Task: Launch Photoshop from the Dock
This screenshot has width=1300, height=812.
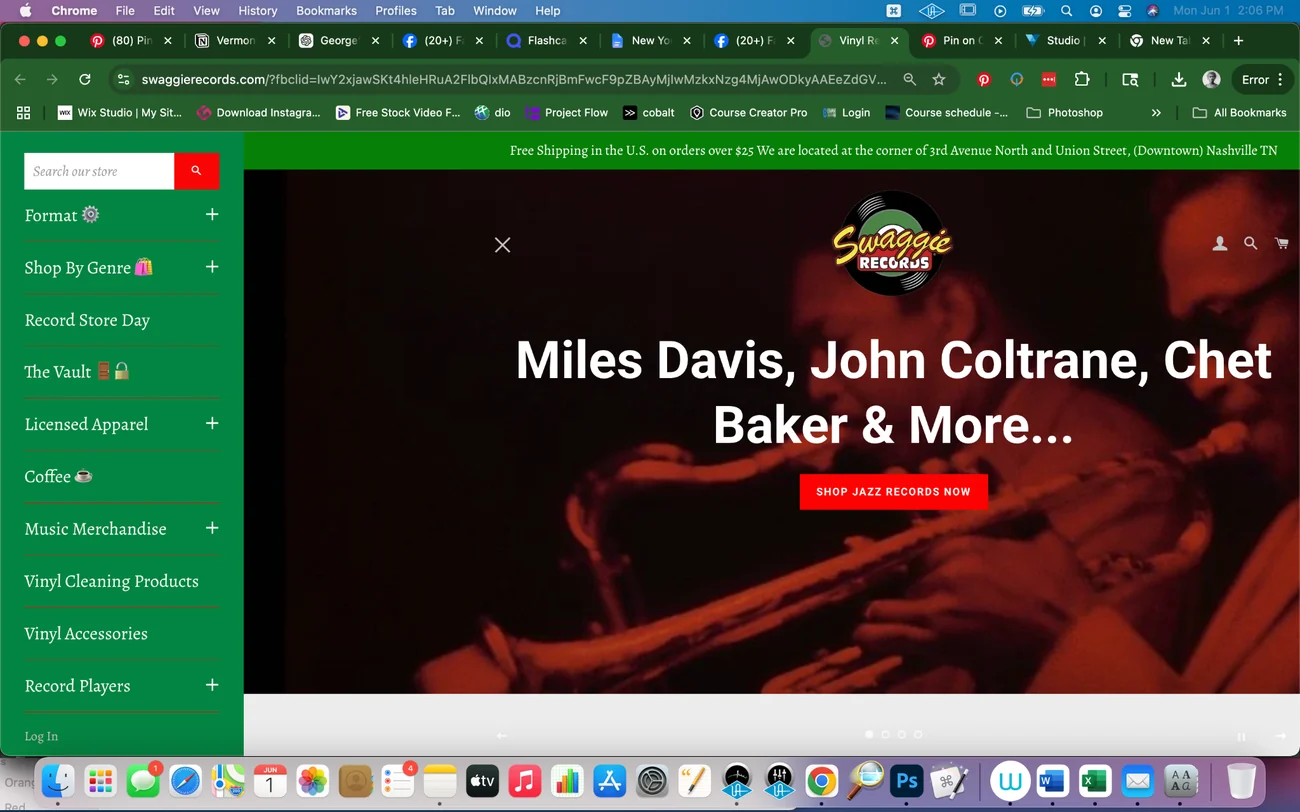Action: click(x=907, y=781)
